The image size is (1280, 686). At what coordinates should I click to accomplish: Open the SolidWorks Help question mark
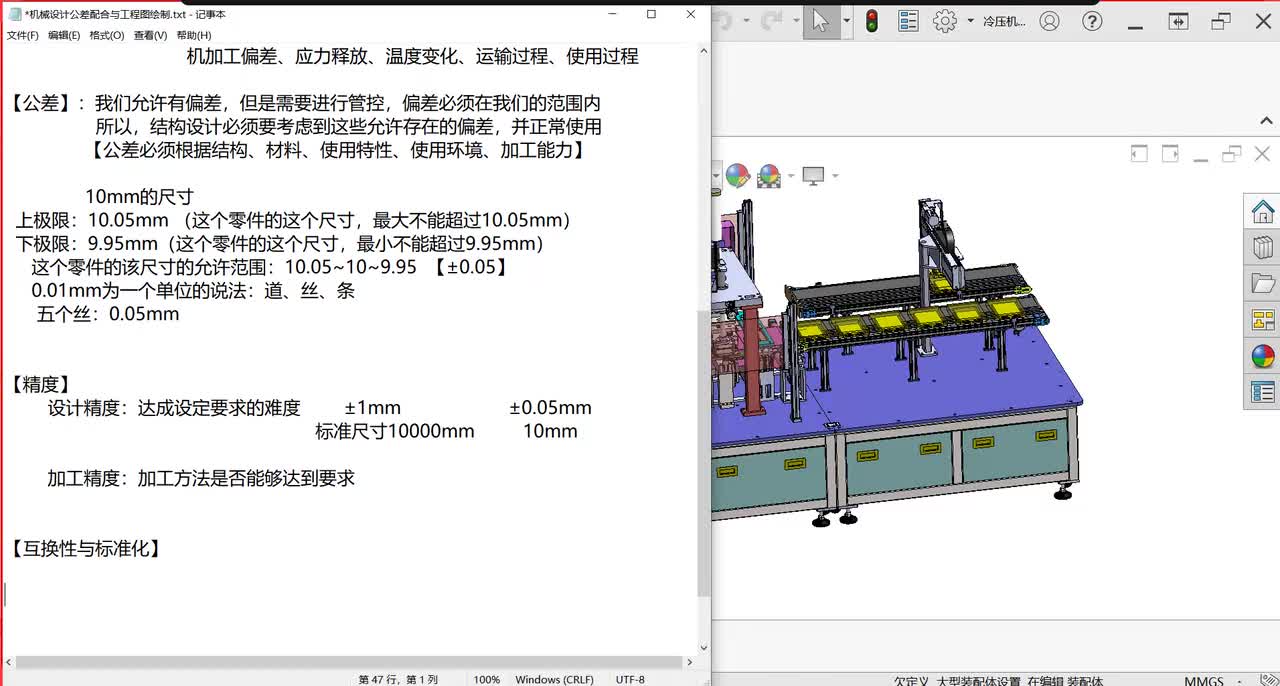[1092, 21]
